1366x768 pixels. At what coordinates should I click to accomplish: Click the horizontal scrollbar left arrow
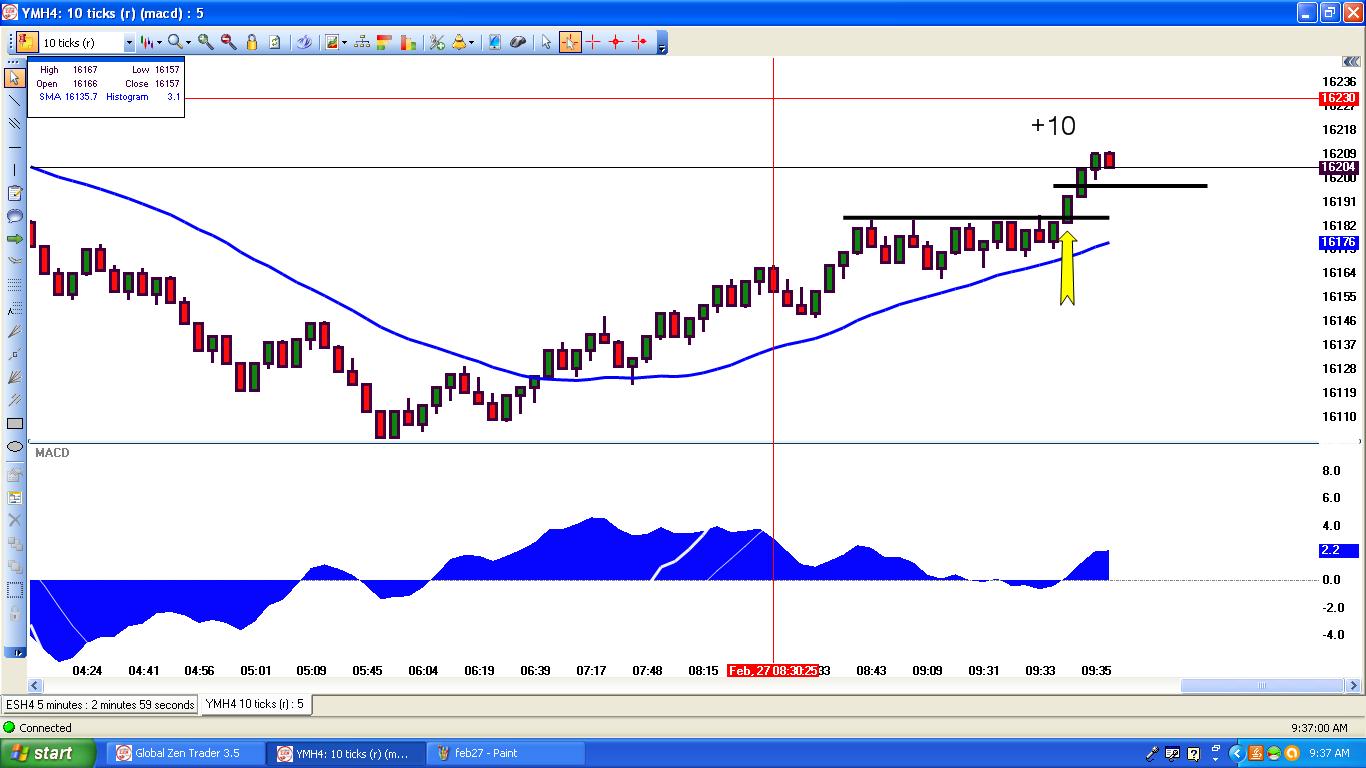(35, 686)
